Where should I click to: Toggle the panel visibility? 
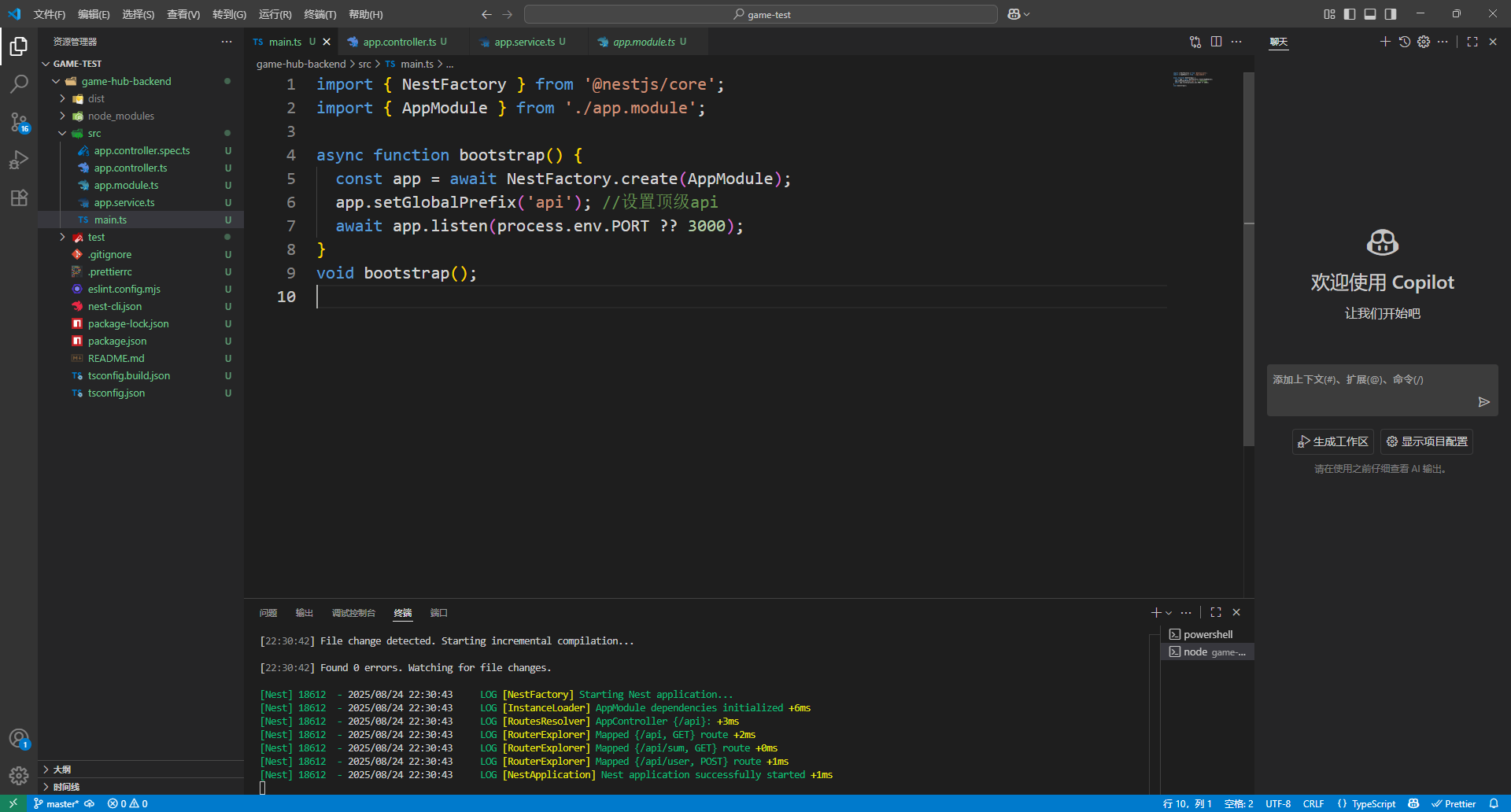coord(1371,13)
